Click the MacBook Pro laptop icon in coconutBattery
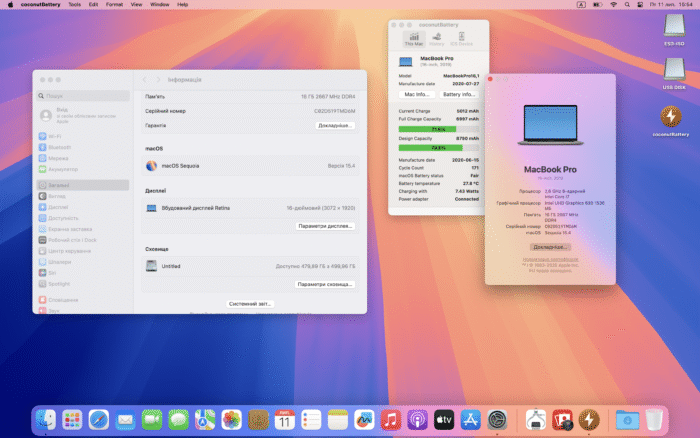The image size is (700, 438). (405, 62)
